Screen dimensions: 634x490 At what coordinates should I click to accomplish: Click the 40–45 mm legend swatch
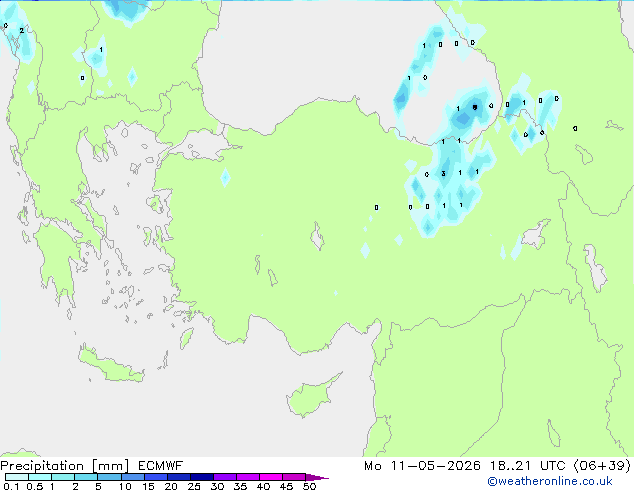(x=271, y=477)
